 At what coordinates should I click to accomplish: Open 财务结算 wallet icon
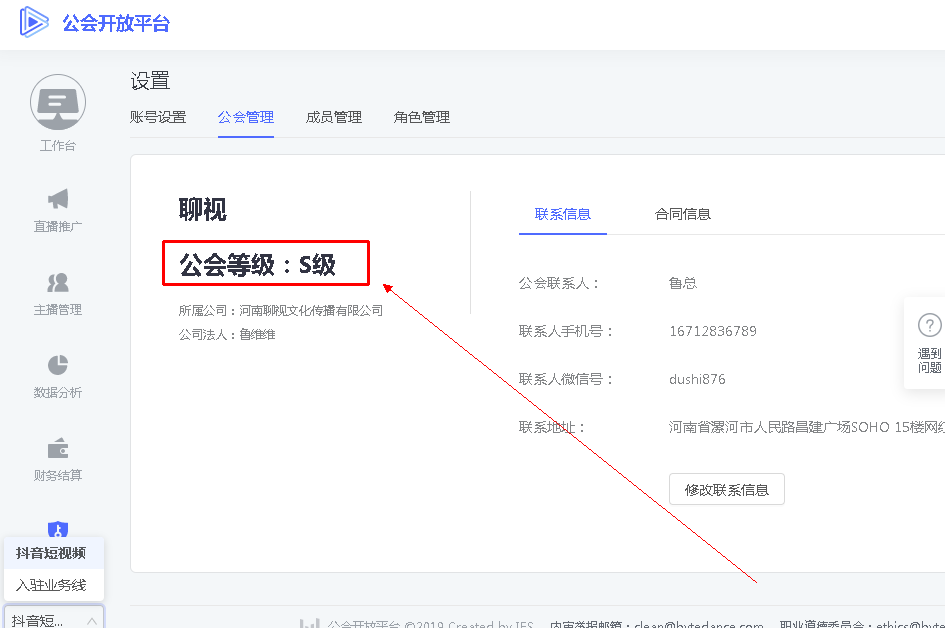pyautogui.click(x=58, y=448)
